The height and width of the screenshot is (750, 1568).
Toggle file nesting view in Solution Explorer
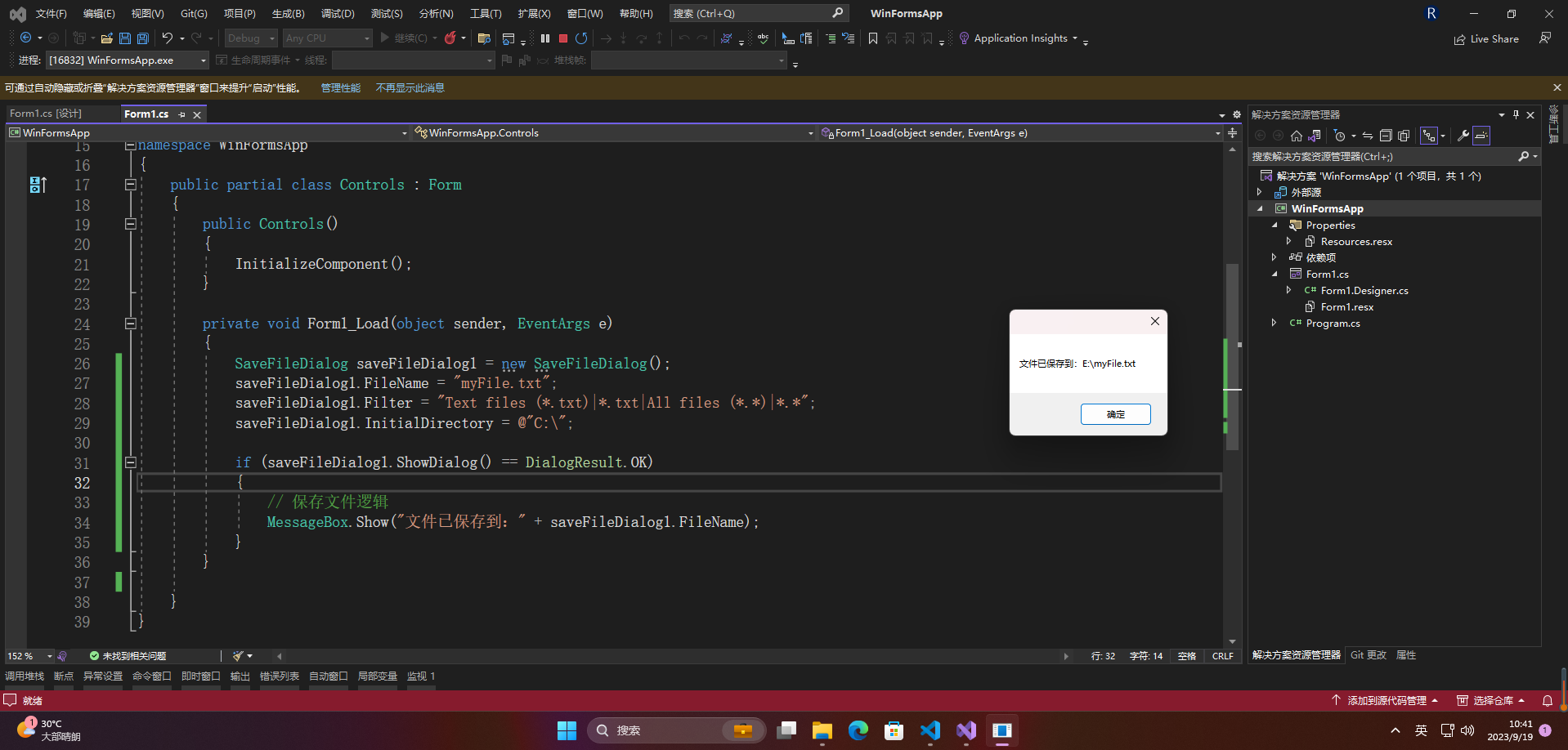[x=1429, y=136]
